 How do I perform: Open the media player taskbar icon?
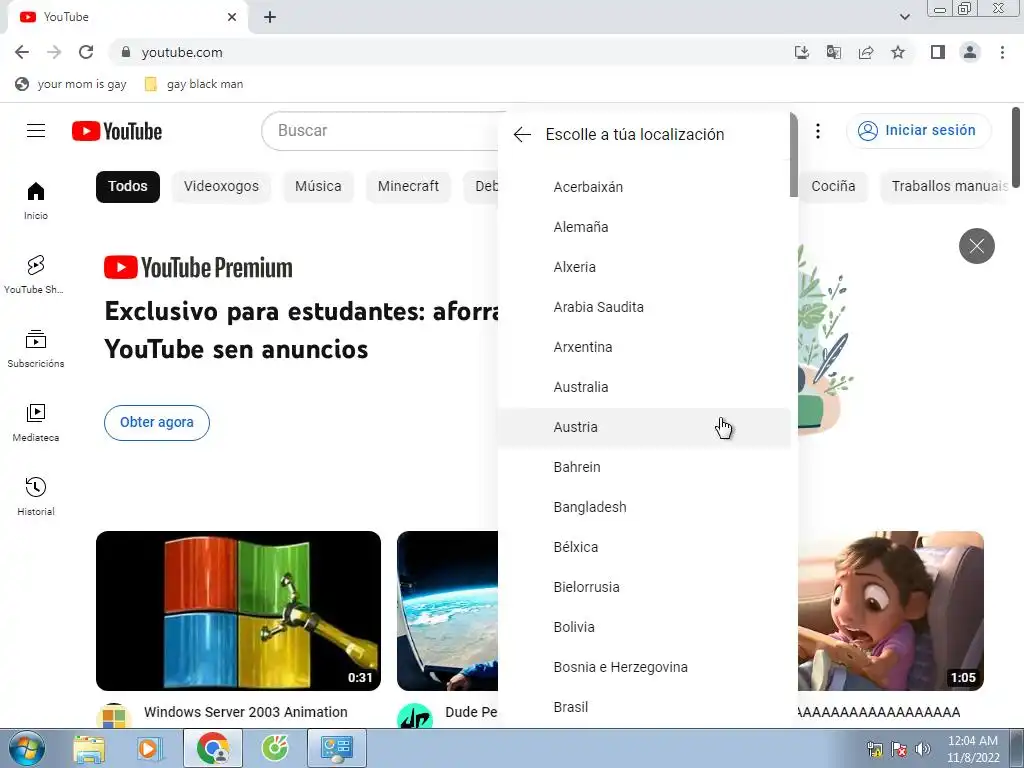[150, 748]
